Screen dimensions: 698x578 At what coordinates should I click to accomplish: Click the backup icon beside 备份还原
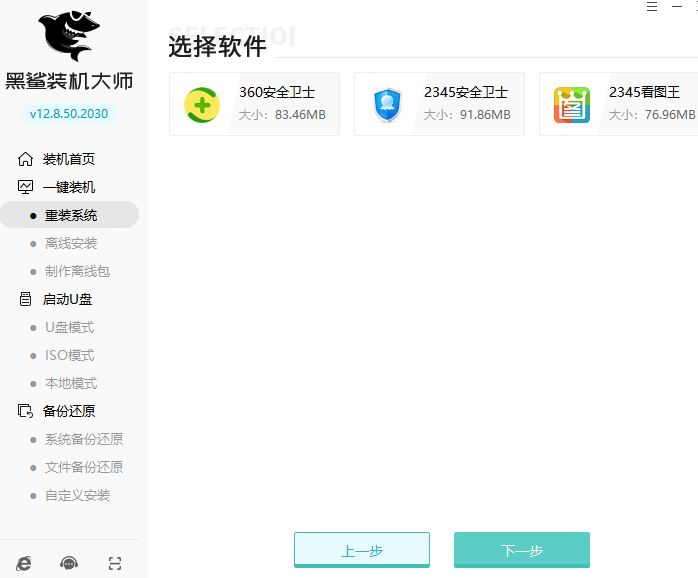coord(25,411)
